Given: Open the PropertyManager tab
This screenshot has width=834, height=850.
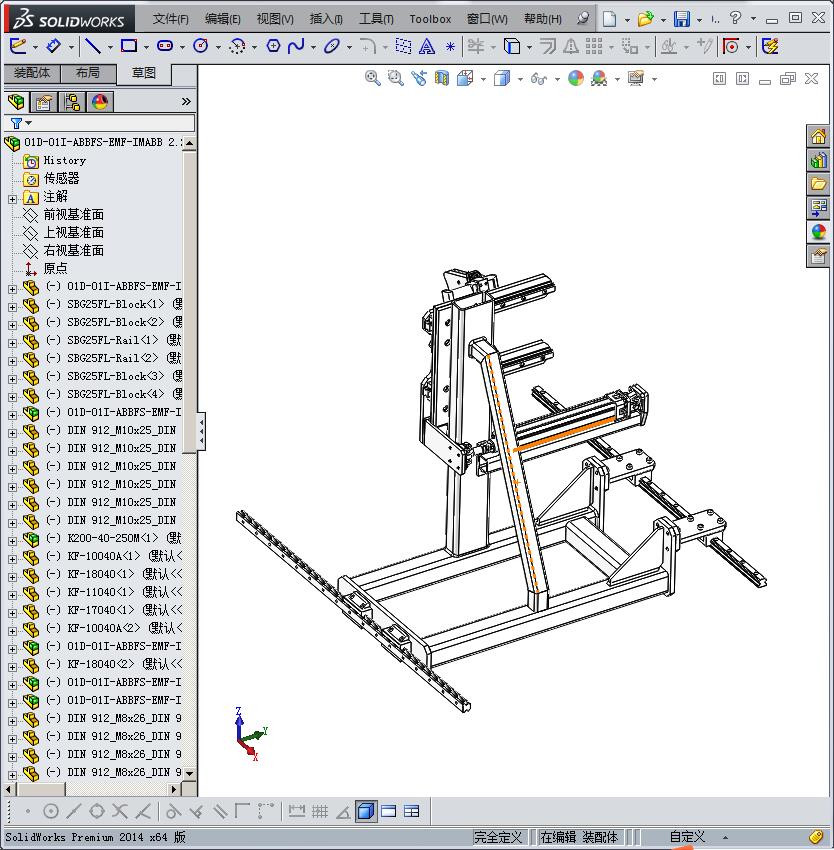Looking at the screenshot, I should 44,101.
